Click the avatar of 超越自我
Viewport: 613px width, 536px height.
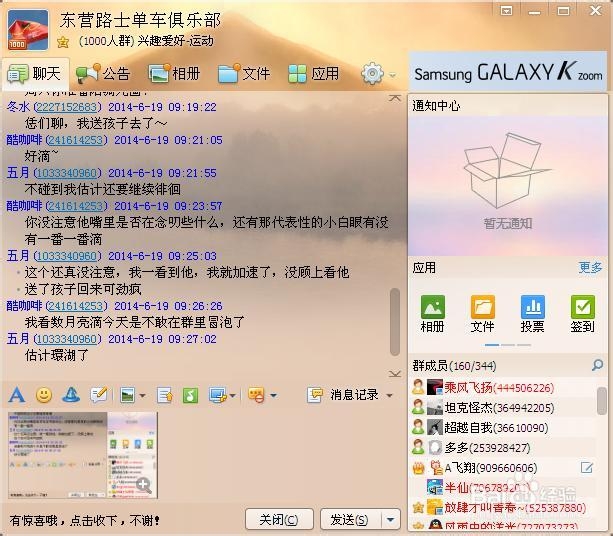pos(435,427)
